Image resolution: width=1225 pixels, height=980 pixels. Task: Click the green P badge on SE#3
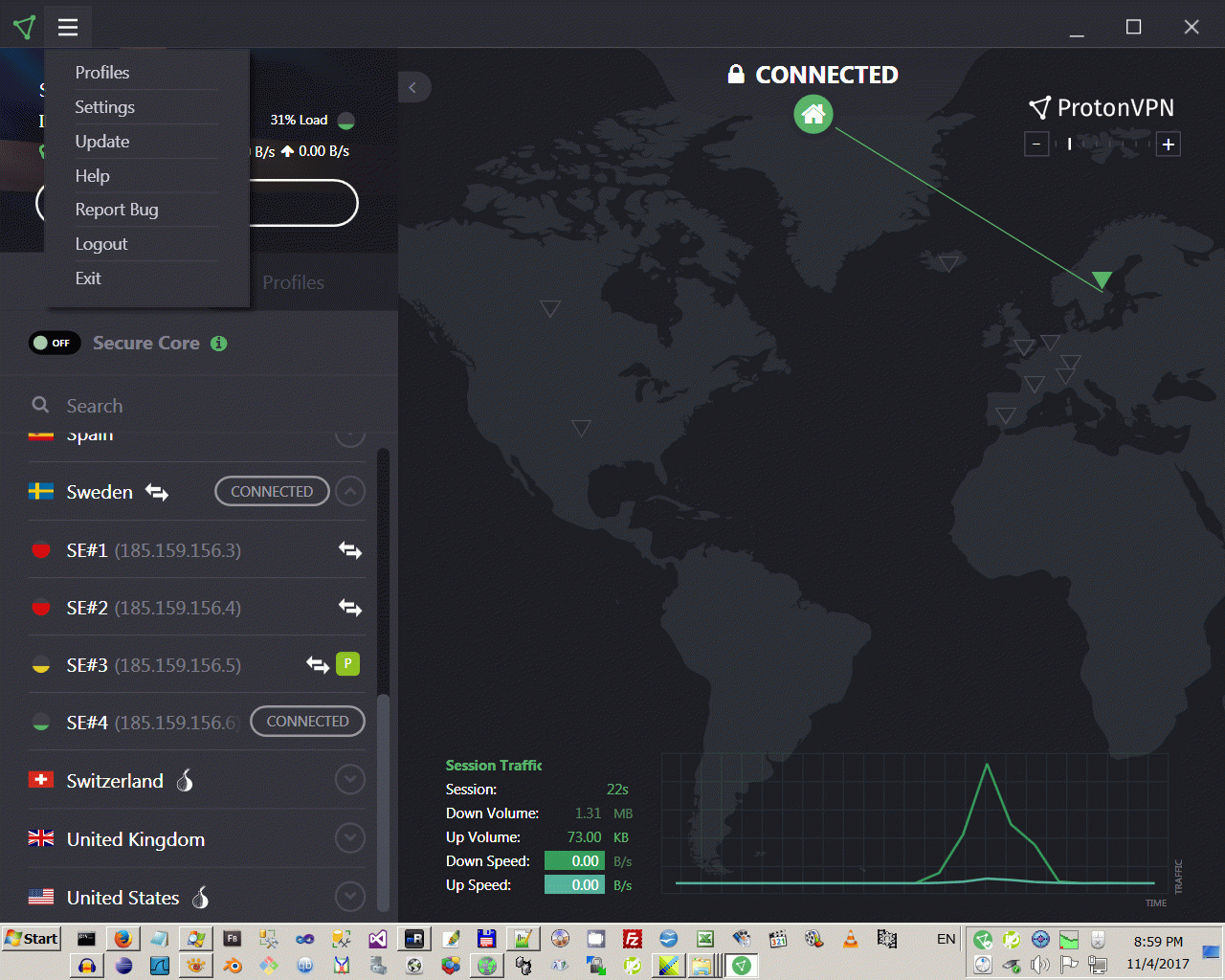click(x=348, y=663)
